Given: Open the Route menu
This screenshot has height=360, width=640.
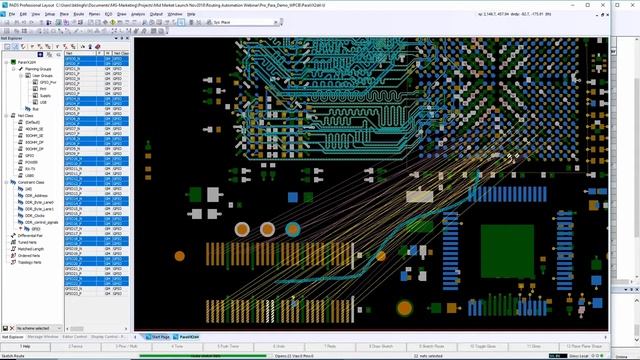Looking at the screenshot, I should [78, 14].
